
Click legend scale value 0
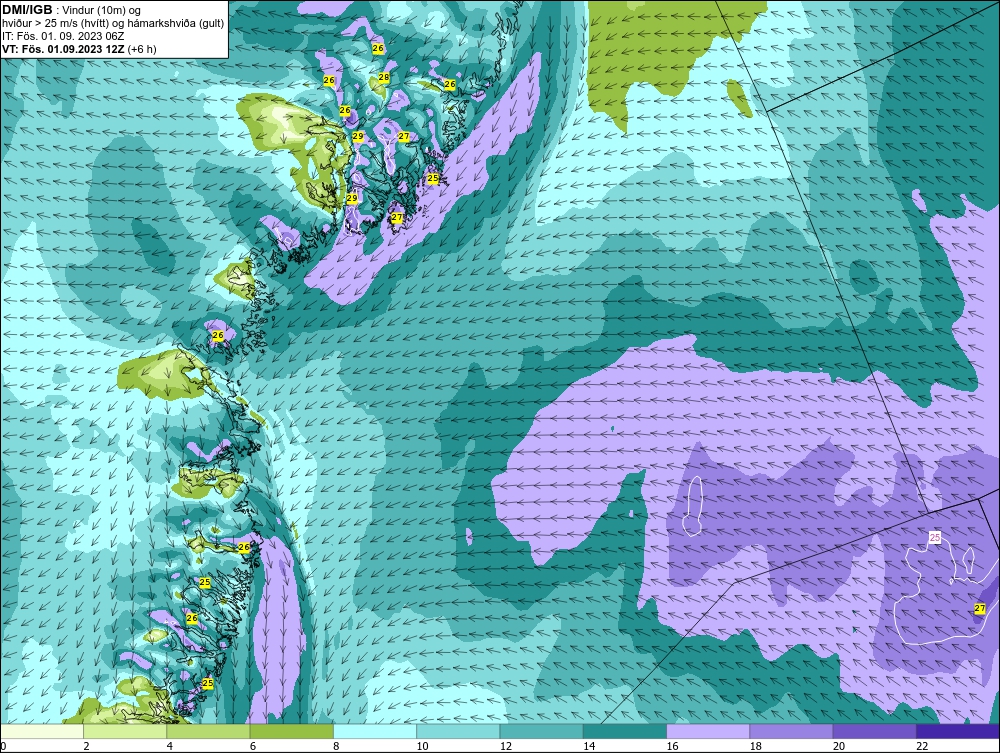point(3,747)
